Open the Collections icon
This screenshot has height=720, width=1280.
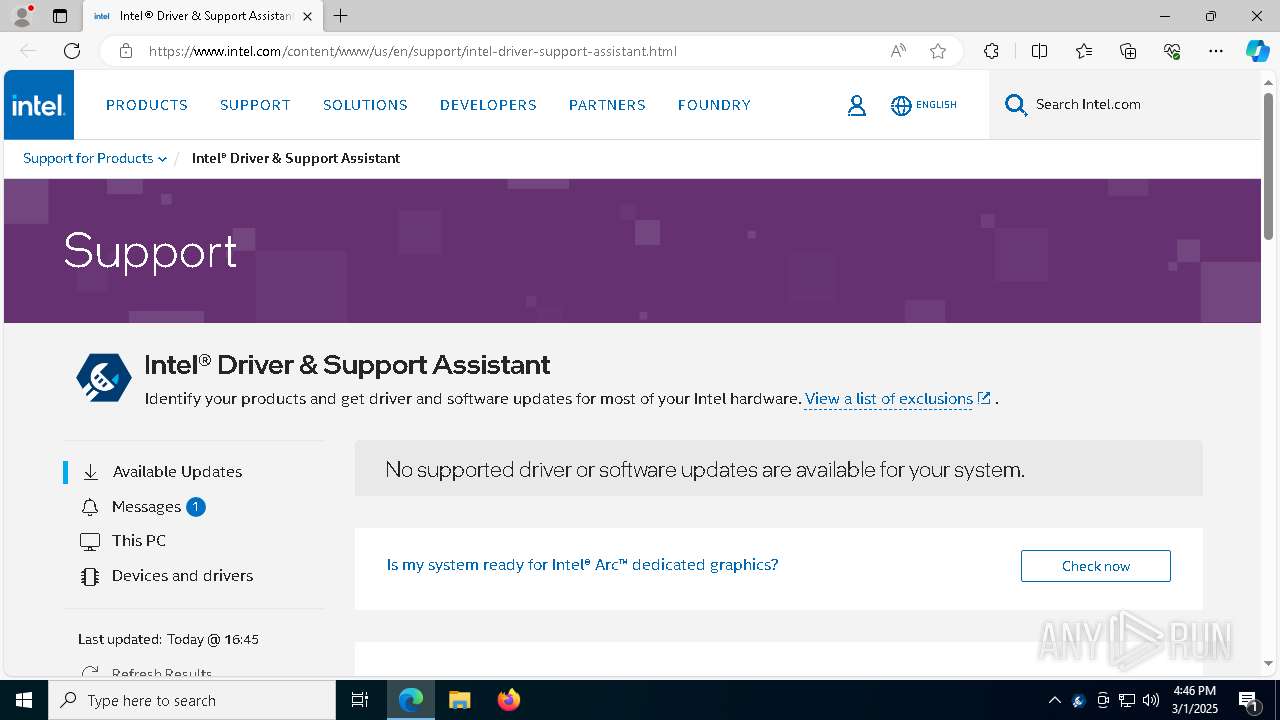pyautogui.click(x=1128, y=51)
